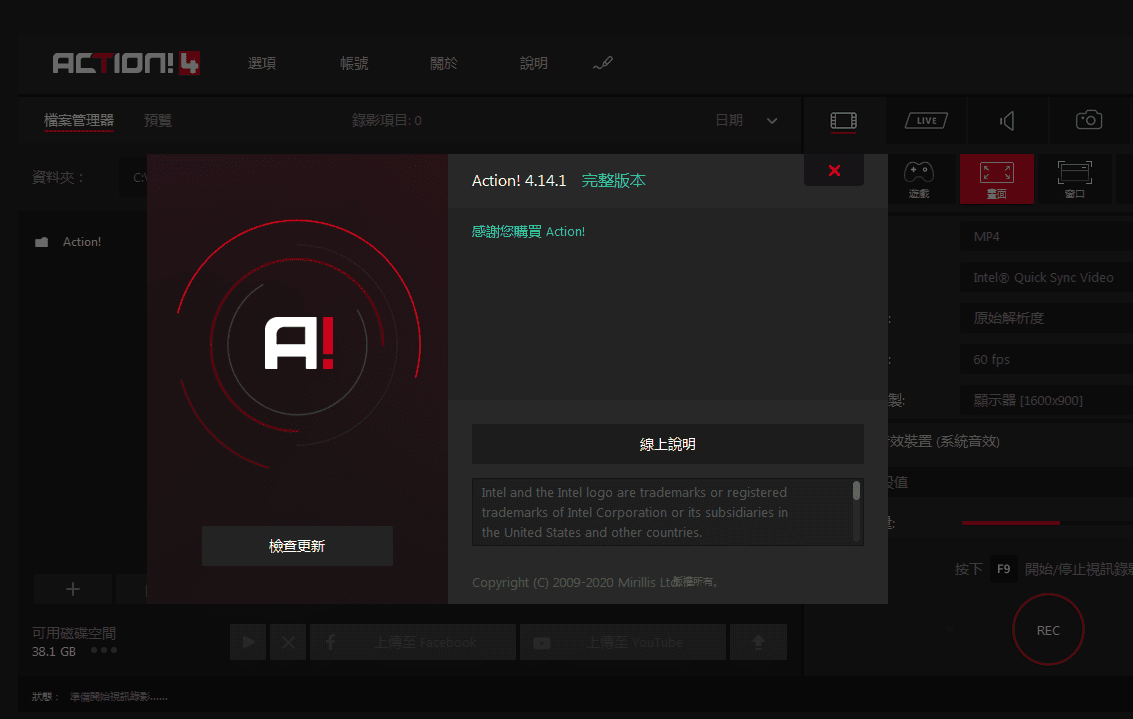Select the screenshot camera mode
The width and height of the screenshot is (1133, 719).
pyautogui.click(x=1088, y=121)
